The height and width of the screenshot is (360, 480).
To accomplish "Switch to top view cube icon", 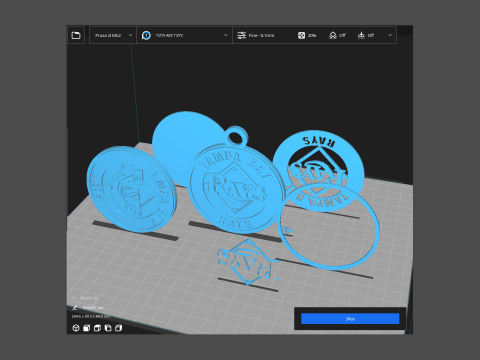I will point(97,328).
